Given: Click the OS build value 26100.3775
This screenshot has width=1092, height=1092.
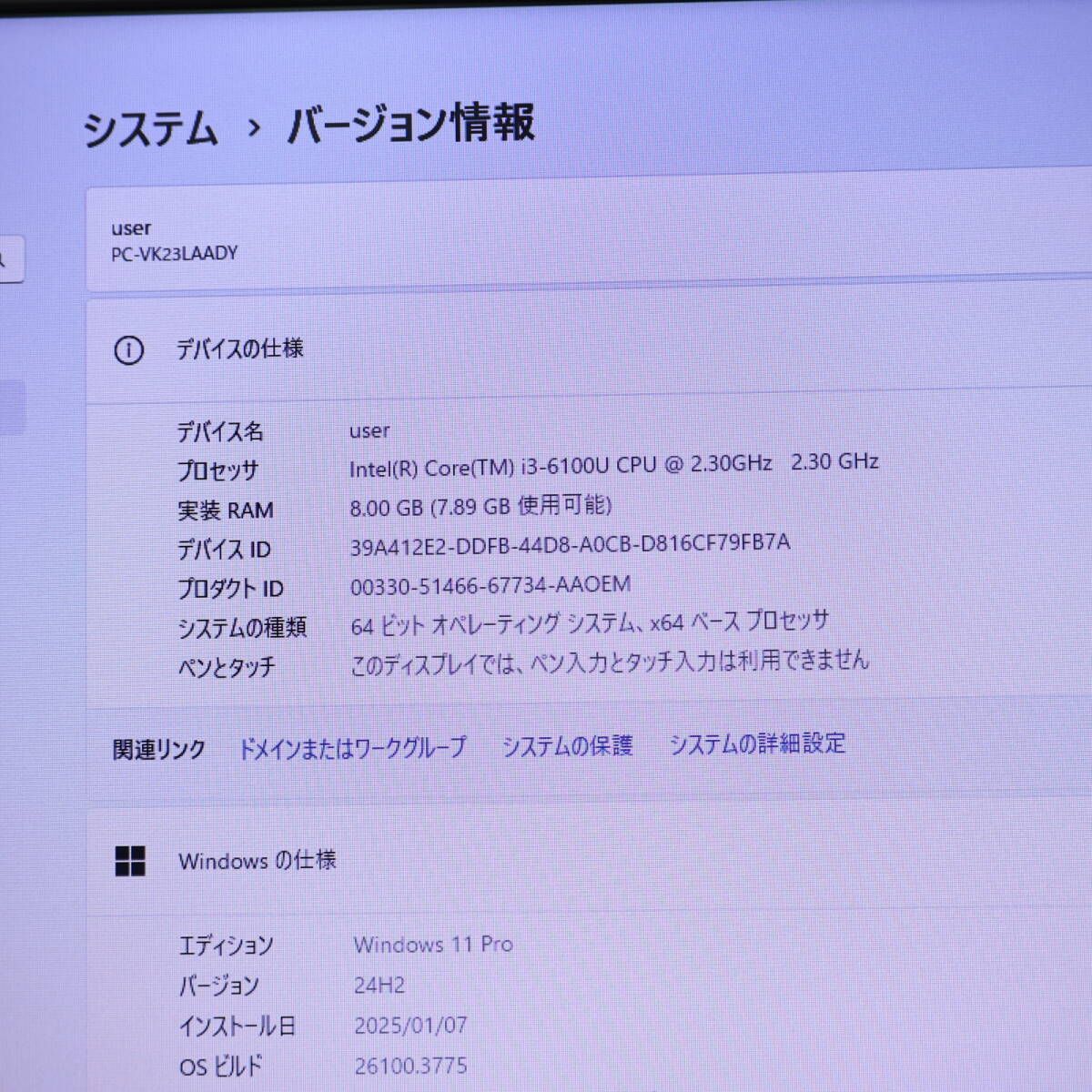Looking at the screenshot, I should [410, 1065].
